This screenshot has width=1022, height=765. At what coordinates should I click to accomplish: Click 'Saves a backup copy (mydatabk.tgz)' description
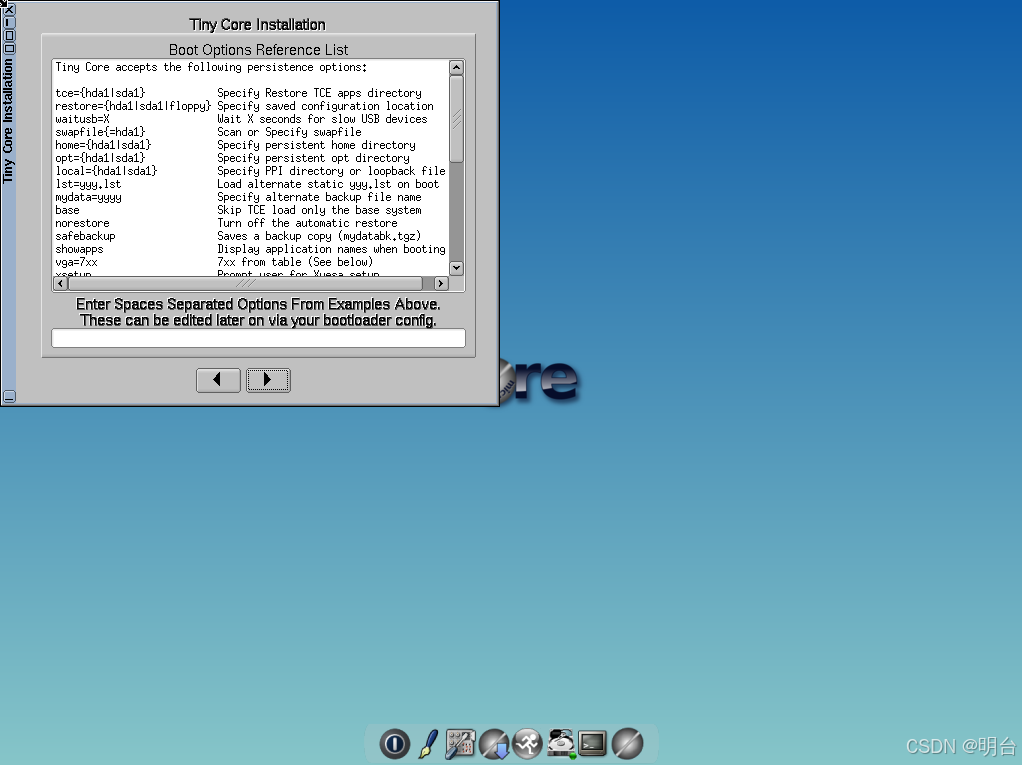319,237
